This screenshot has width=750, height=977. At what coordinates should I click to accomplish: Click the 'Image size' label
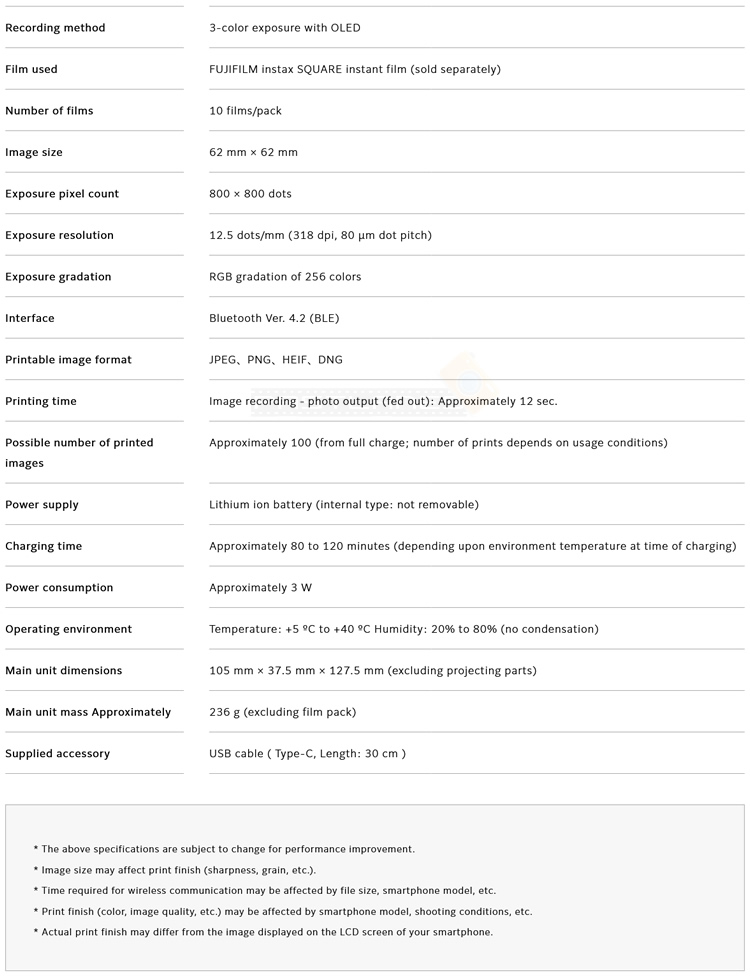pos(34,152)
